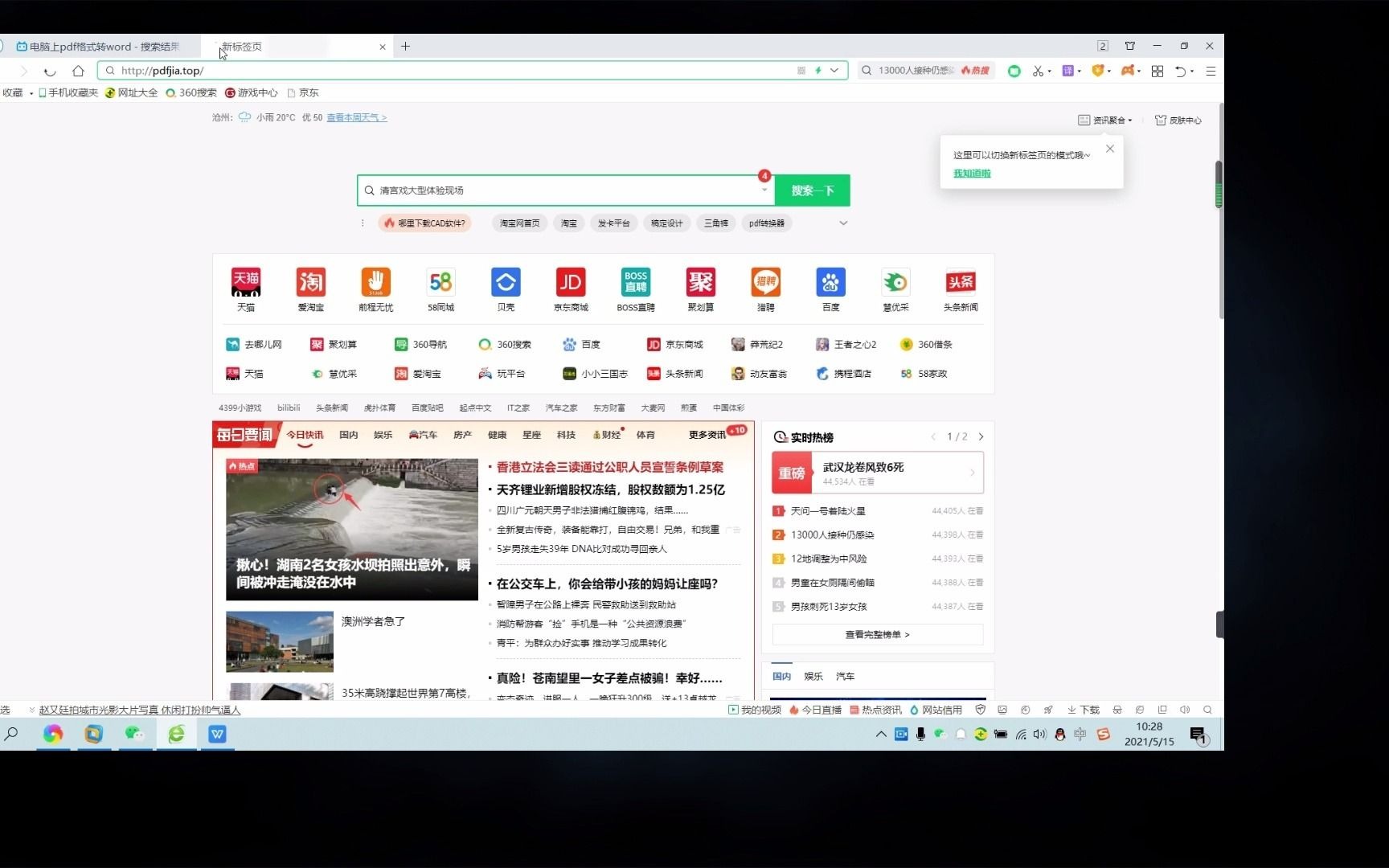Click the 搜索一下 search button
Image resolution: width=1389 pixels, height=868 pixels.
(813, 190)
